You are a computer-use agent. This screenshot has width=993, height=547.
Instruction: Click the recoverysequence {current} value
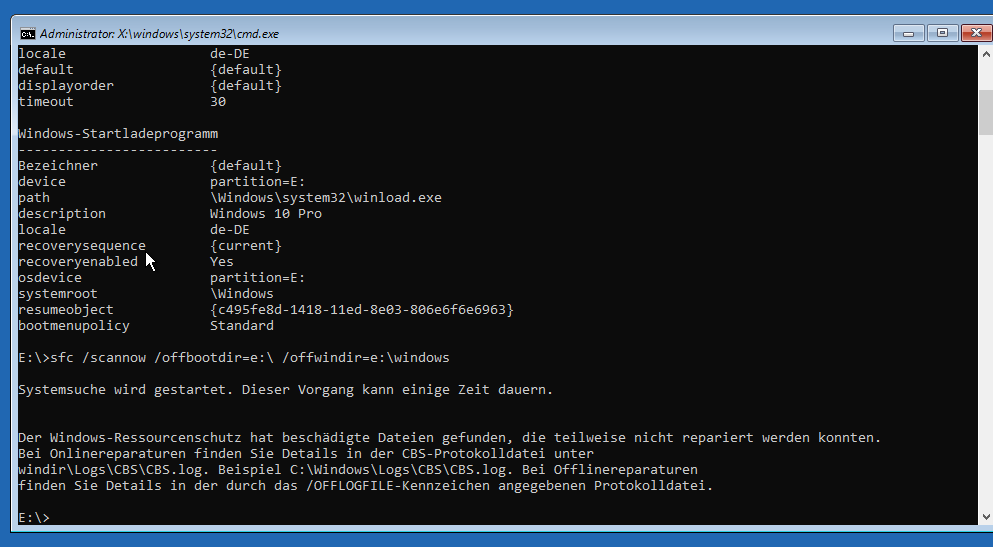[245, 245]
